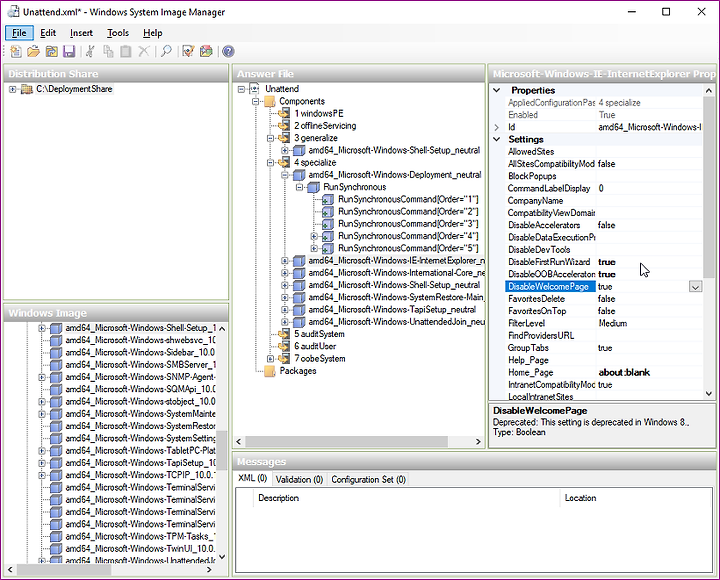
Task: Click the 5 auditSystem pass icon
Action: pyautogui.click(x=284, y=334)
